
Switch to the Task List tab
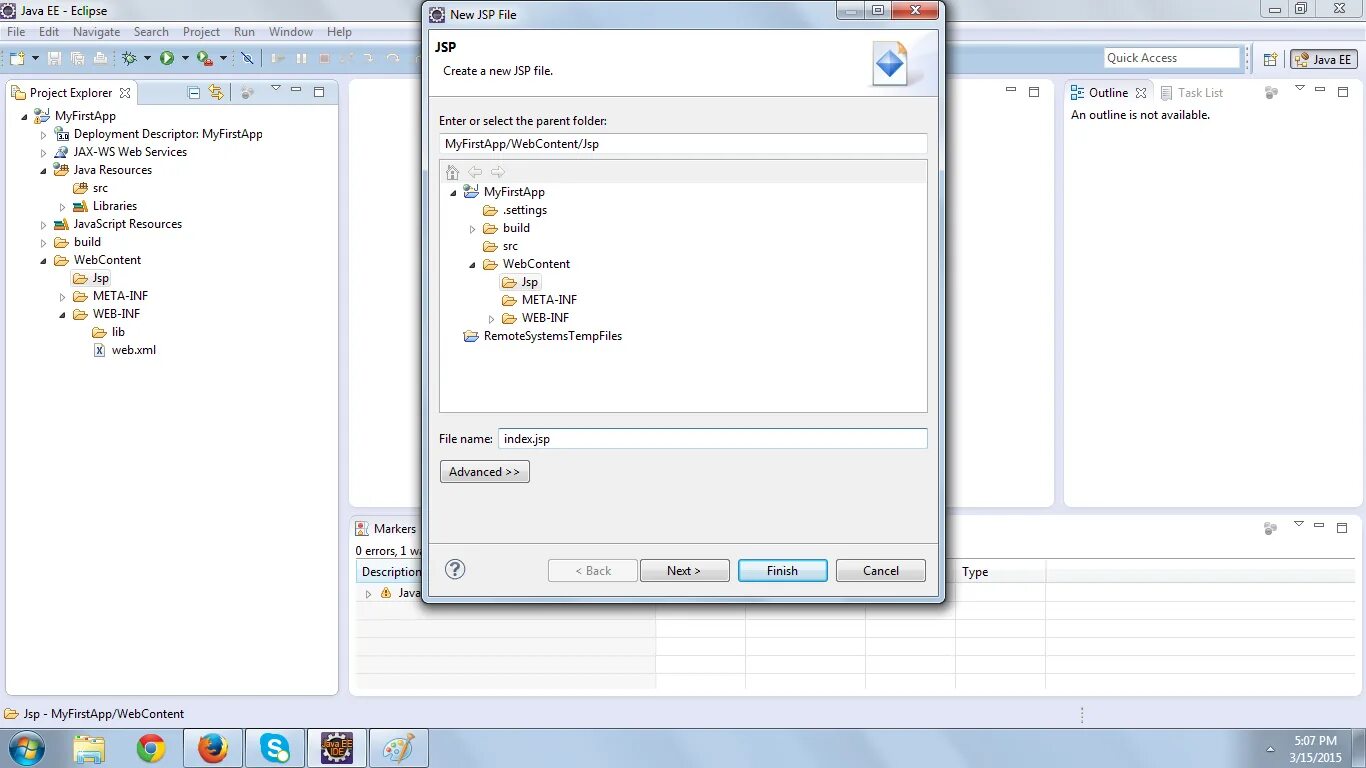pos(1192,92)
